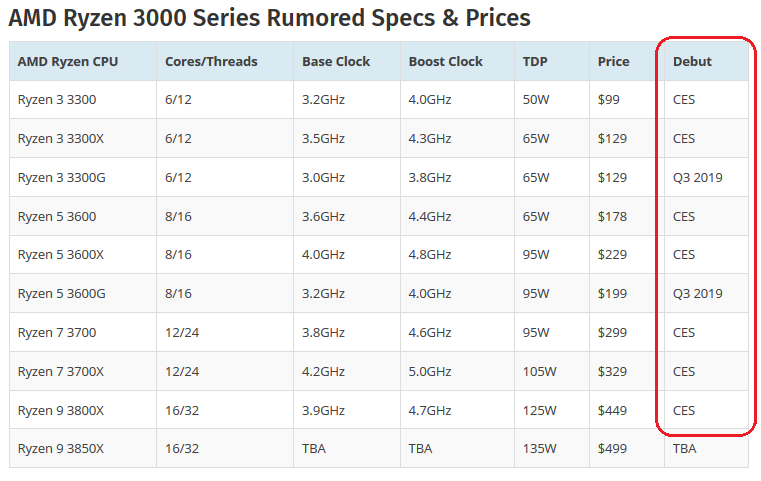The image size is (761, 481).
Task: Select the Ryzen 3 3300 cell
Action: pos(57,100)
